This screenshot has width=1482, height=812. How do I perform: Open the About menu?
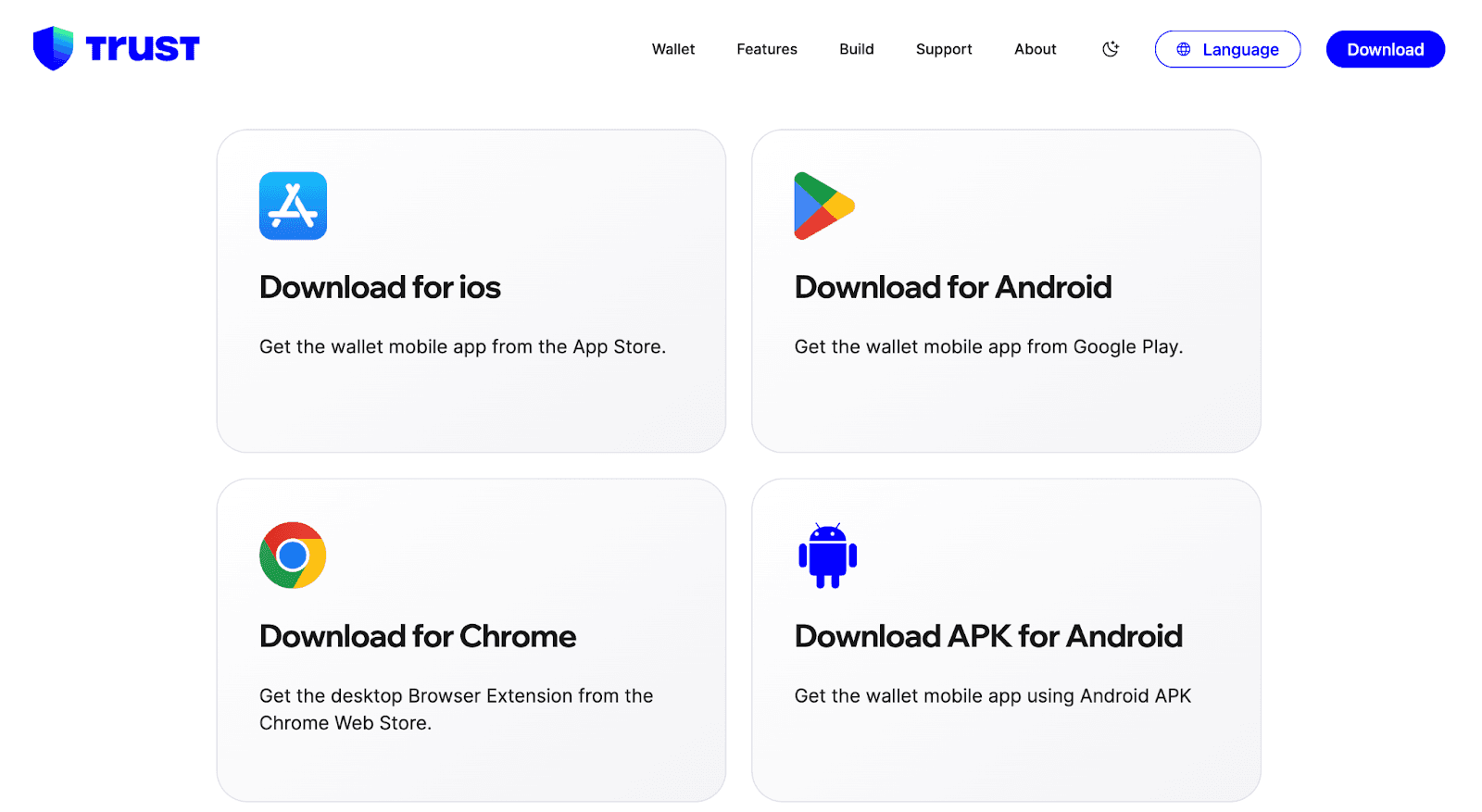pos(1035,49)
